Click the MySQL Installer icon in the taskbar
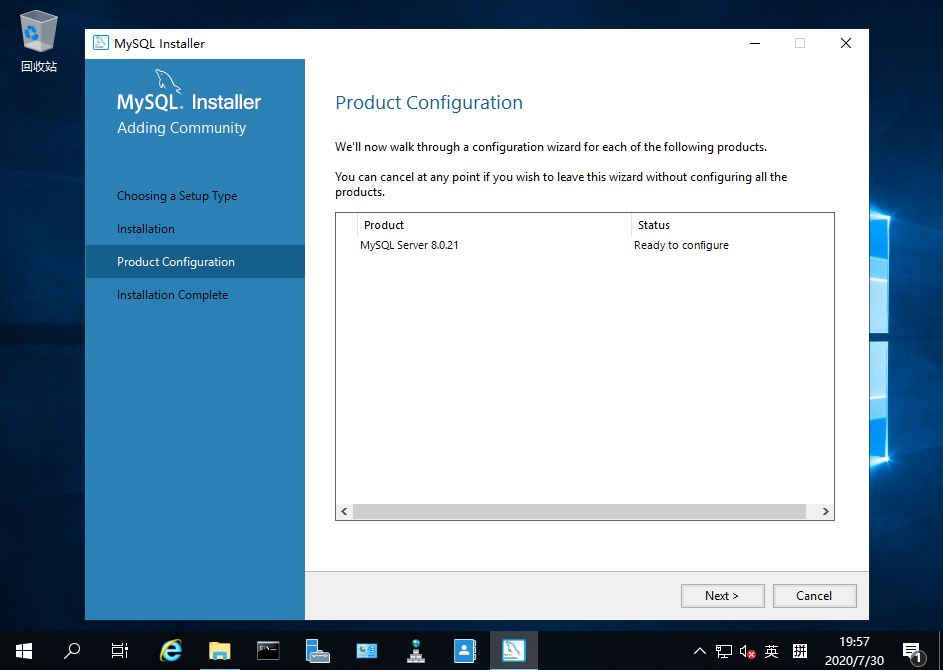 click(x=513, y=650)
